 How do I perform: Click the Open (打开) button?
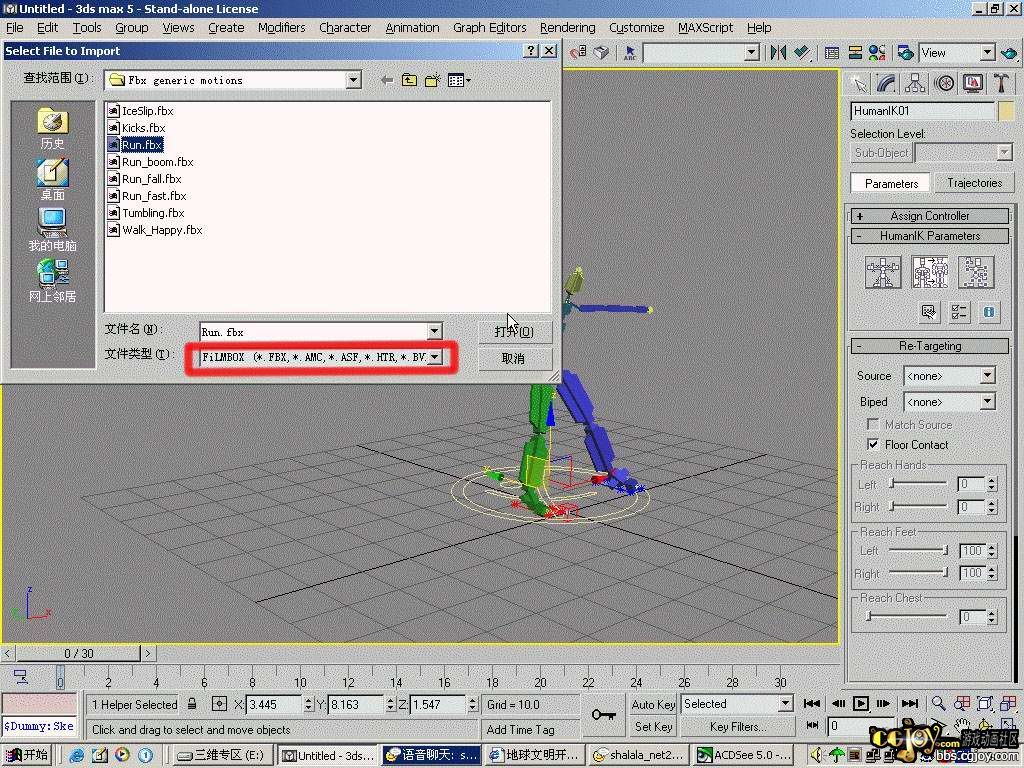coord(514,332)
